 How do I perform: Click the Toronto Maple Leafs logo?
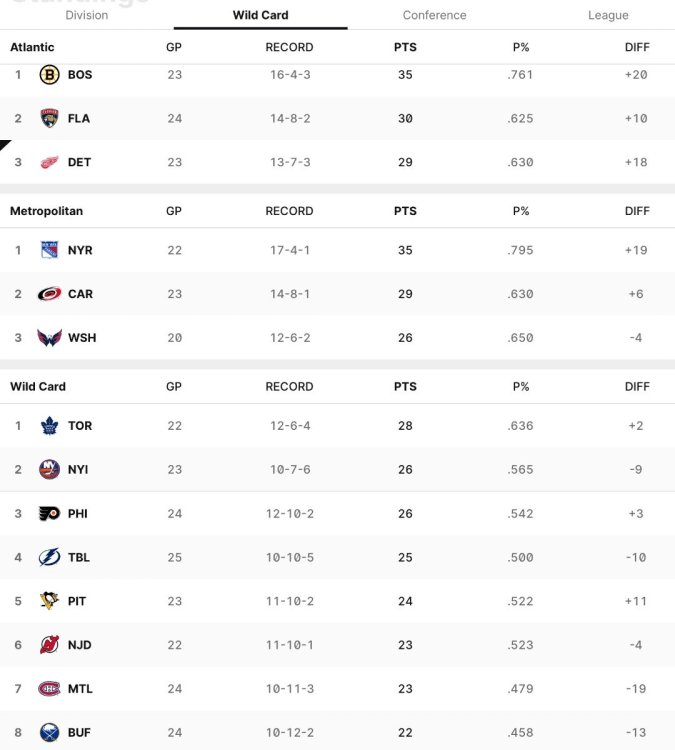49,426
